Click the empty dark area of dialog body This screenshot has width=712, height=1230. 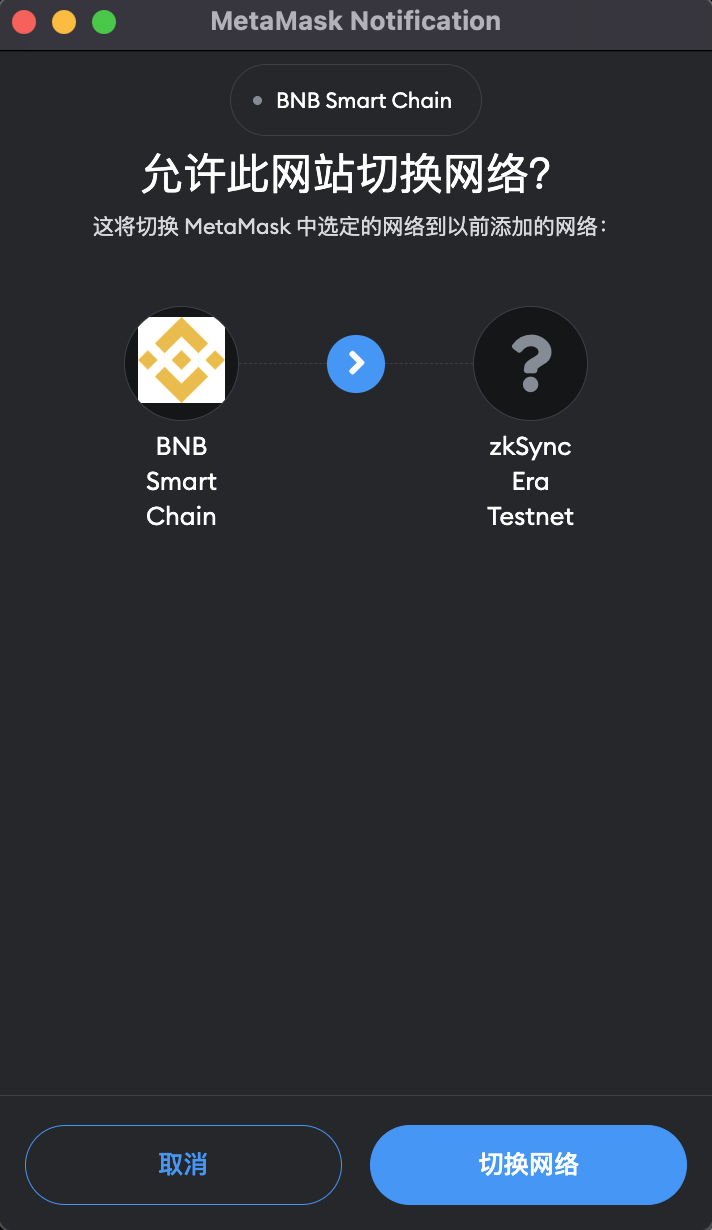point(356,800)
